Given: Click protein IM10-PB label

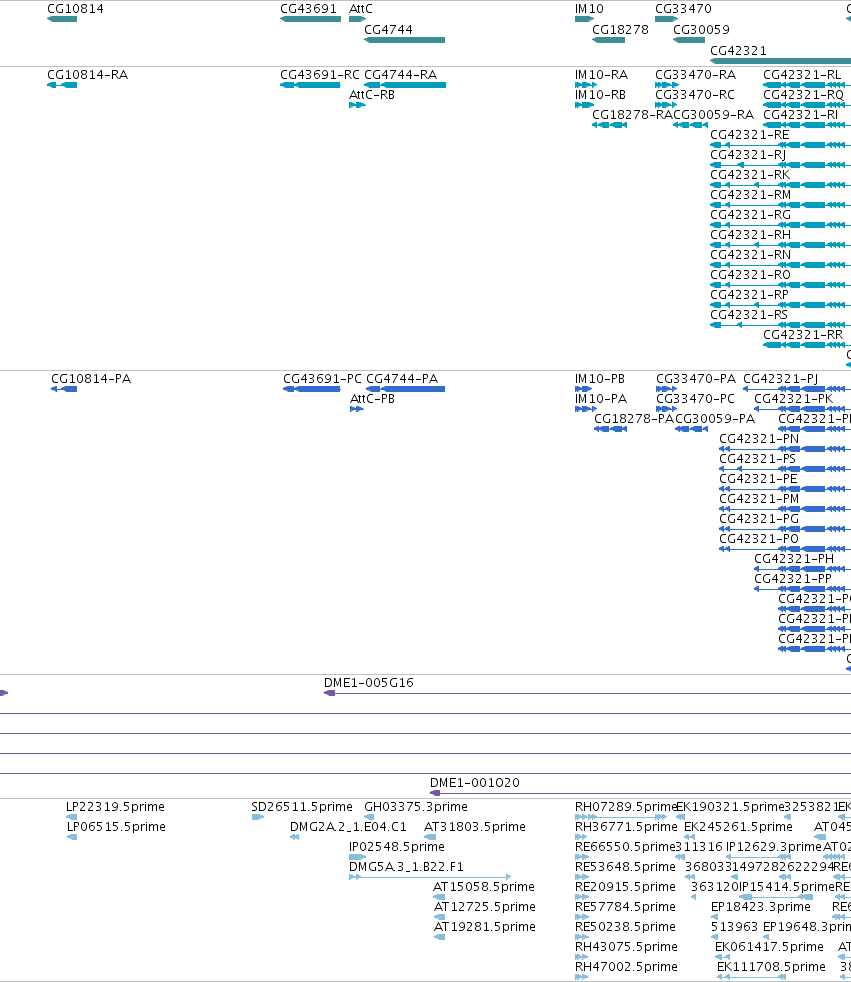Looking at the screenshot, I should coord(600,379).
